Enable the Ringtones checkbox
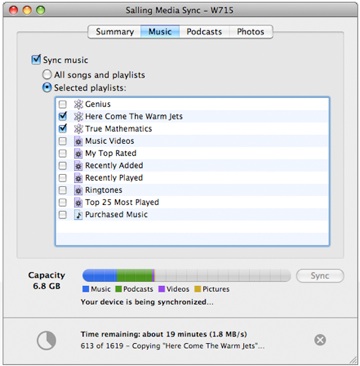Viewport: 360px width, 366px height. pyautogui.click(x=62, y=190)
